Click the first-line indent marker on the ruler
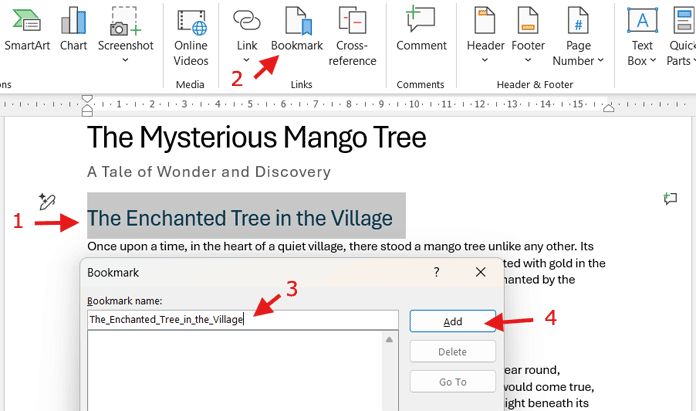Viewport: 696px width, 411px height. click(x=87, y=99)
